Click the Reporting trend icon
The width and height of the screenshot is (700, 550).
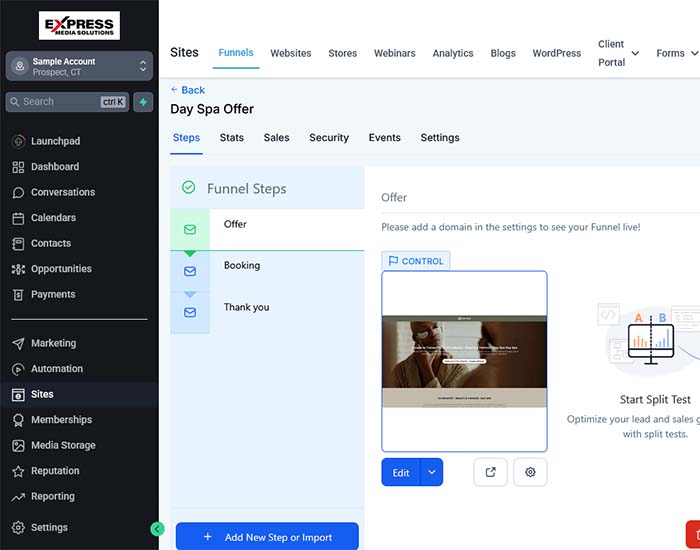[x=18, y=496]
